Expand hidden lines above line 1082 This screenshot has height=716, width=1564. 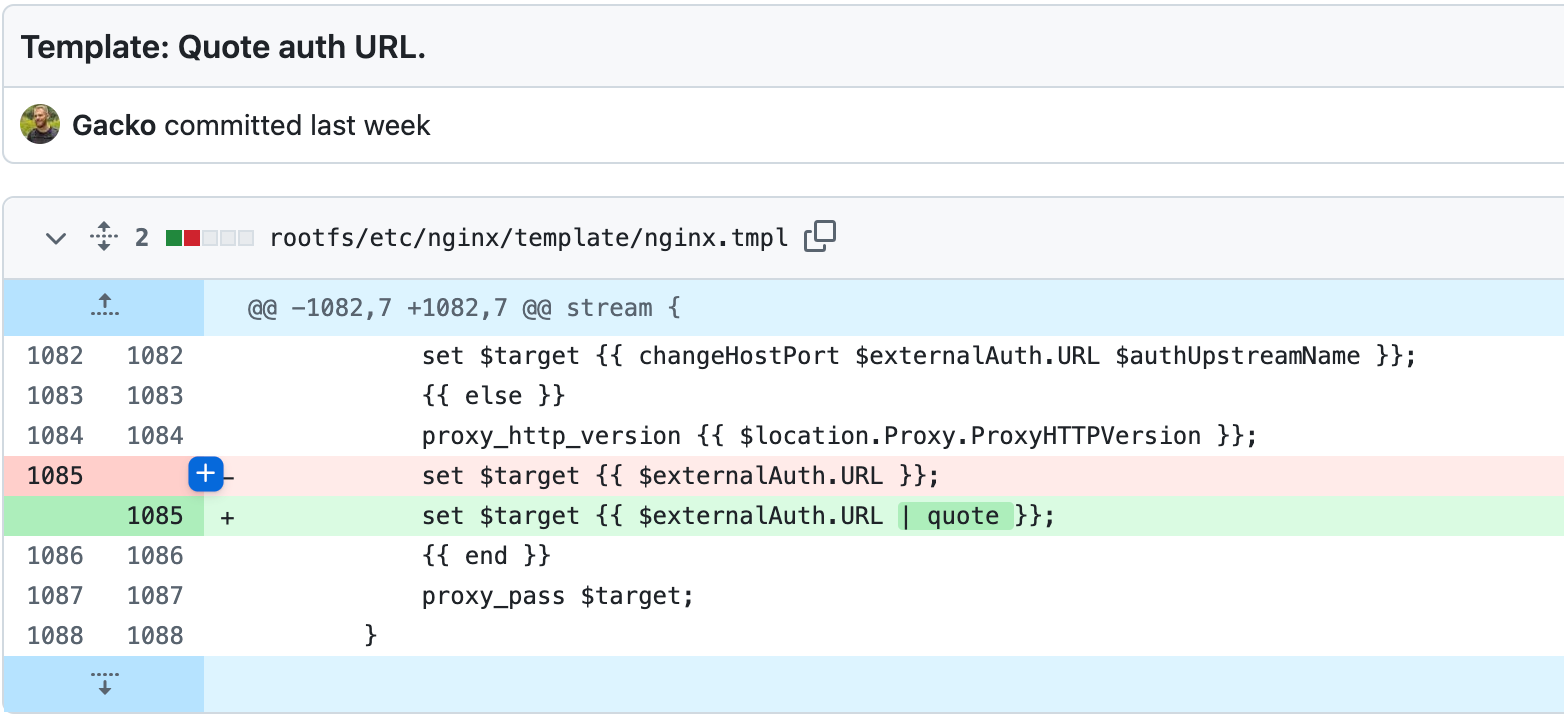point(104,307)
